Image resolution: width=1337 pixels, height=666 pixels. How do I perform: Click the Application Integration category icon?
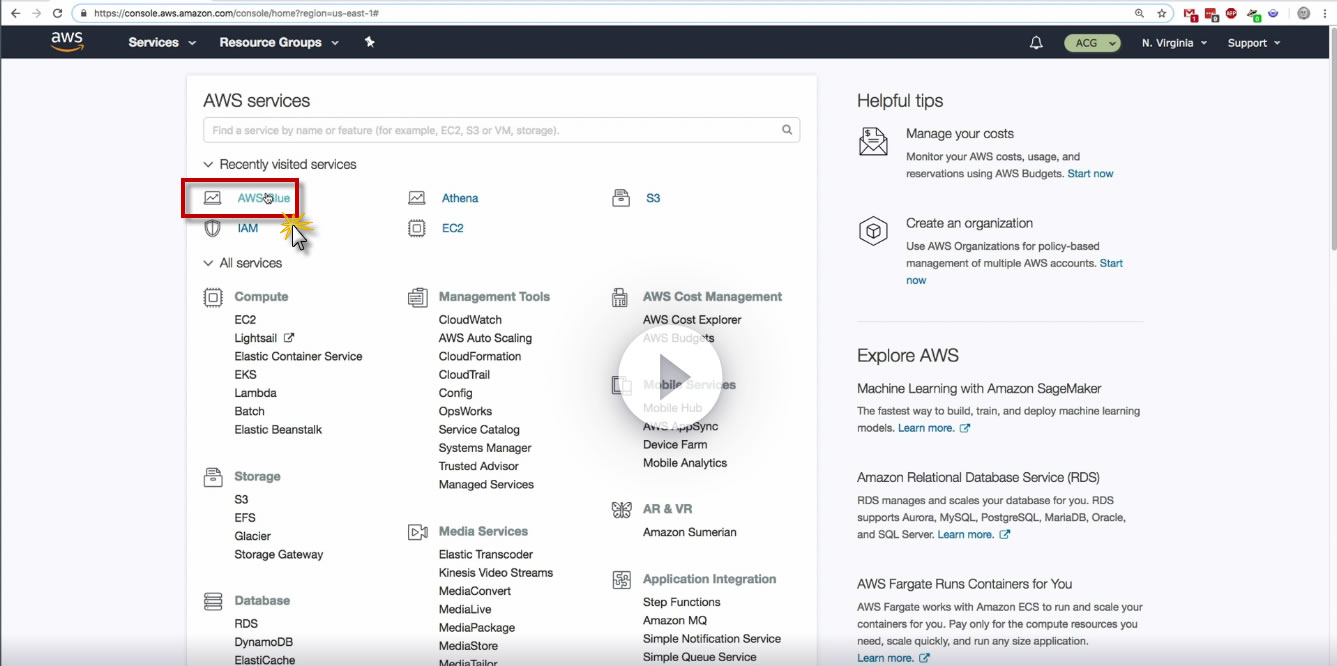click(x=622, y=580)
